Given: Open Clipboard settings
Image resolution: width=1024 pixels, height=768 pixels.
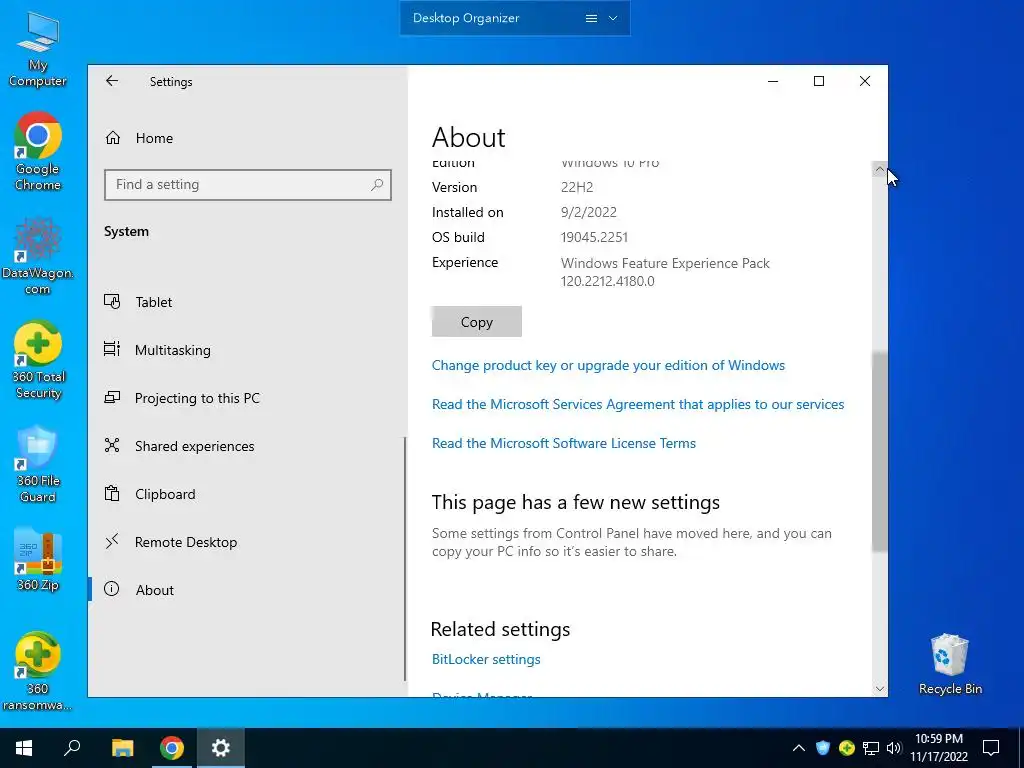Looking at the screenshot, I should point(247,494).
